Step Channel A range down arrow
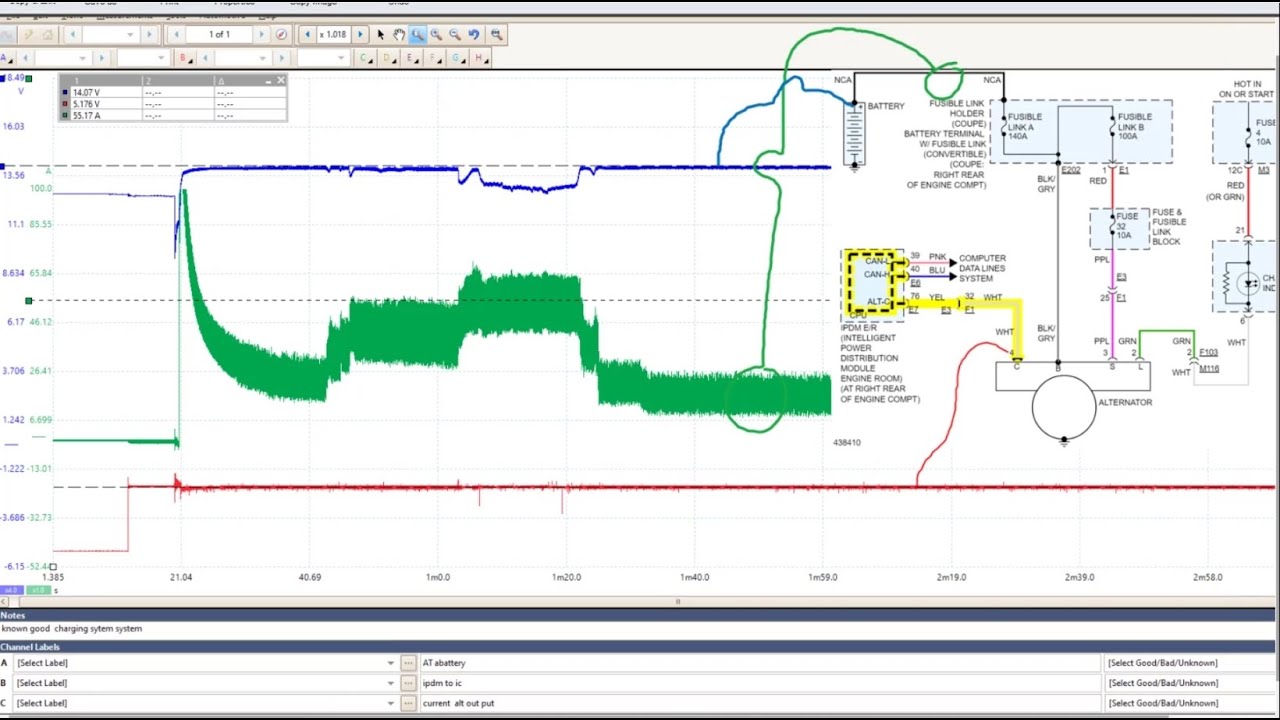This screenshot has width=1280, height=720. click(x=25, y=58)
